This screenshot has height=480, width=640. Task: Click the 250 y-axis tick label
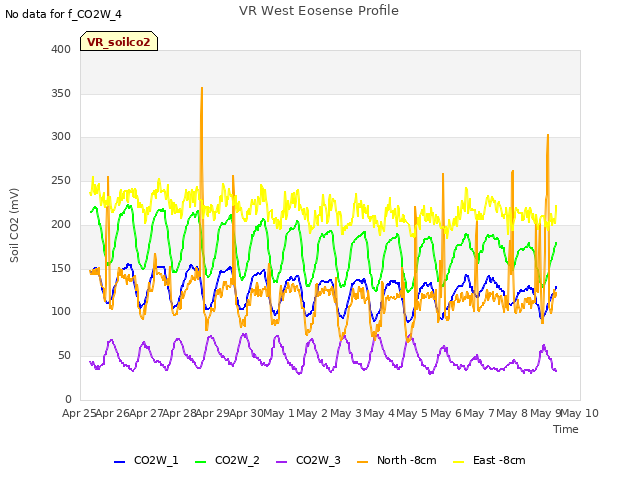tap(61, 180)
